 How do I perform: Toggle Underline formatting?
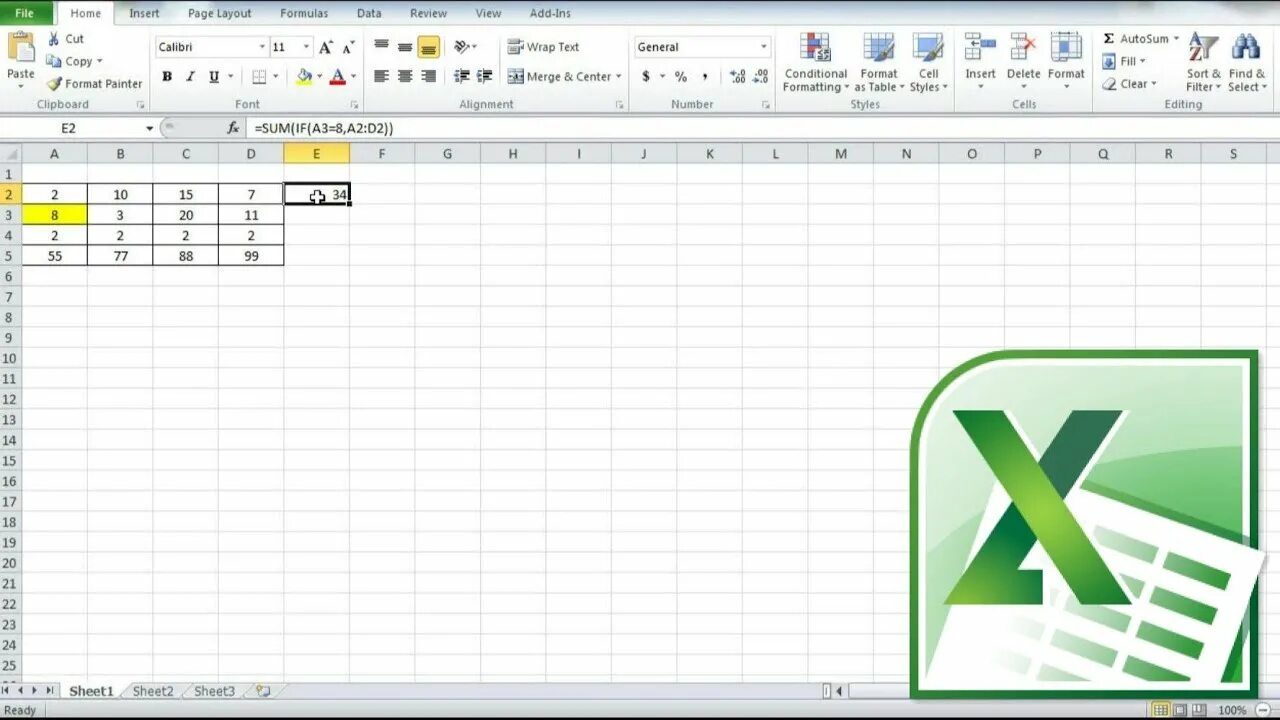pyautogui.click(x=213, y=76)
